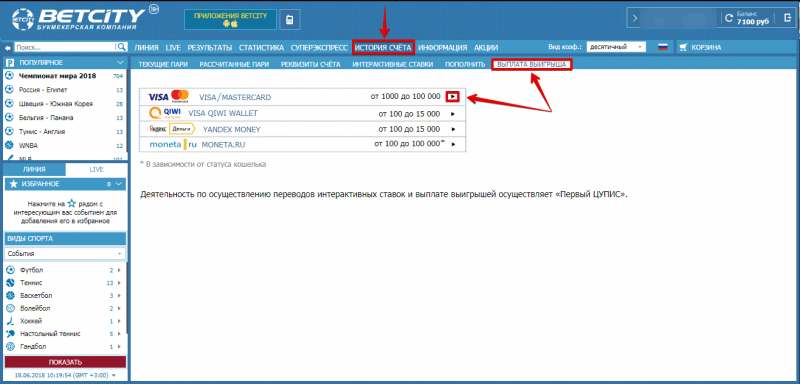
Task: Click the shopping cart icon beside Корзина
Action: tap(684, 47)
